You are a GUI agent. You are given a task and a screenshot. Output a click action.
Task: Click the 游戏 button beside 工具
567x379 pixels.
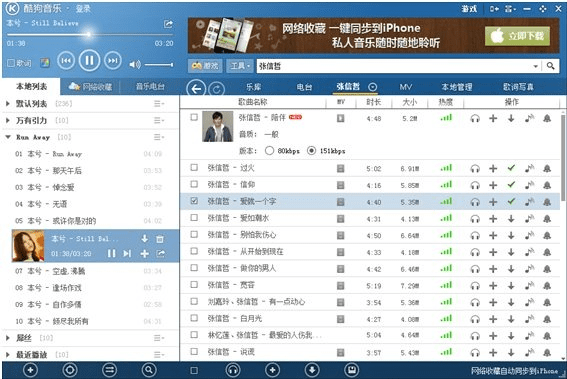205,66
